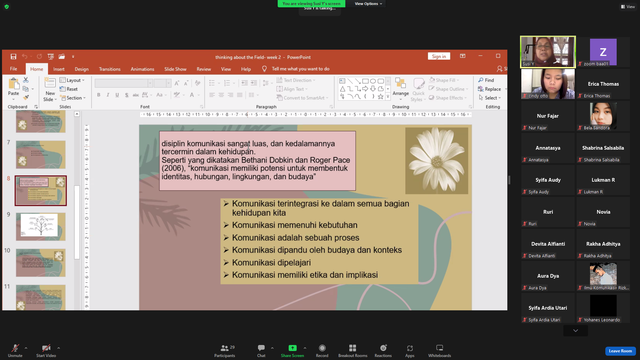Open Shape Effects dropdown

[x=447, y=98]
